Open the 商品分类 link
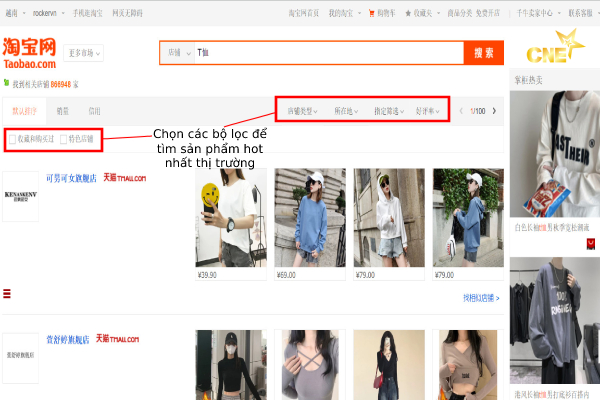The height and width of the screenshot is (400, 600). click(460, 13)
